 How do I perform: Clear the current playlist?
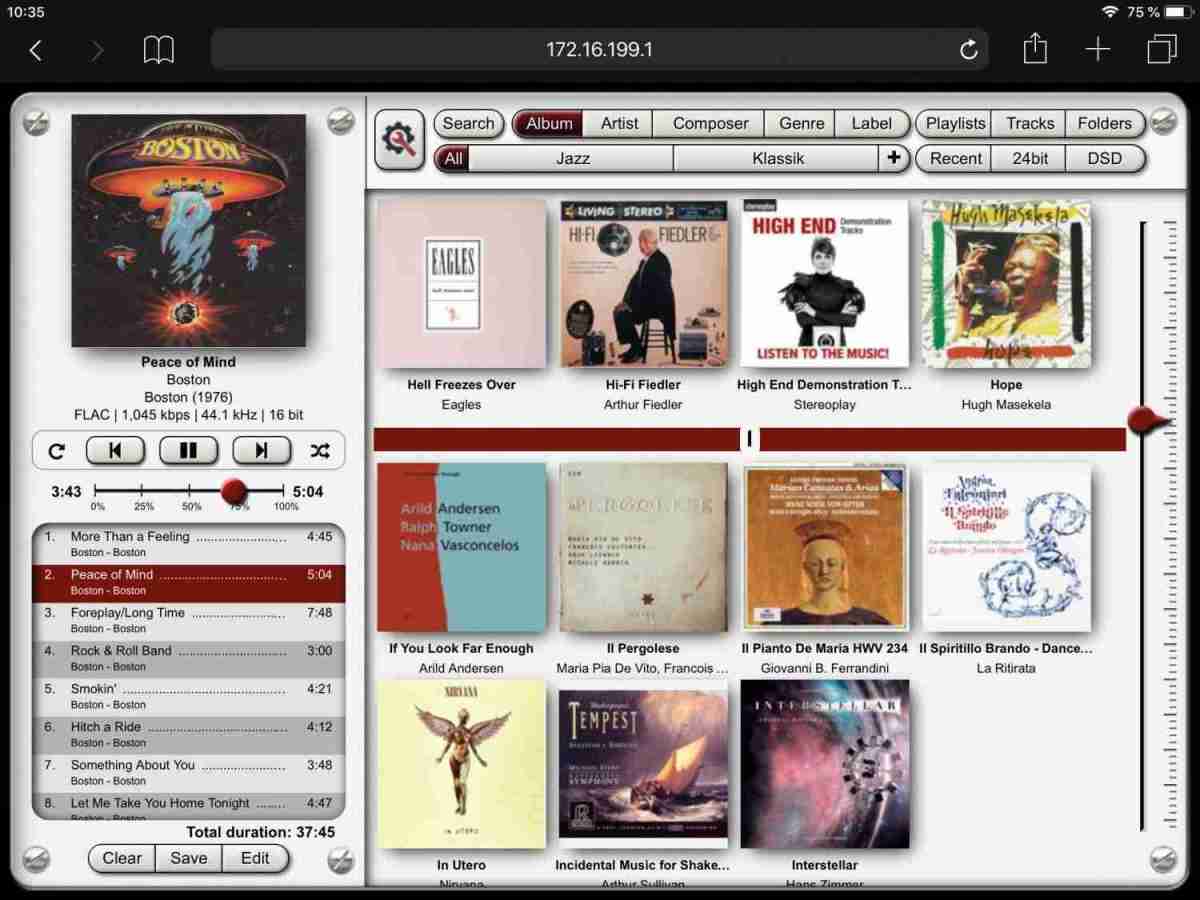122,858
